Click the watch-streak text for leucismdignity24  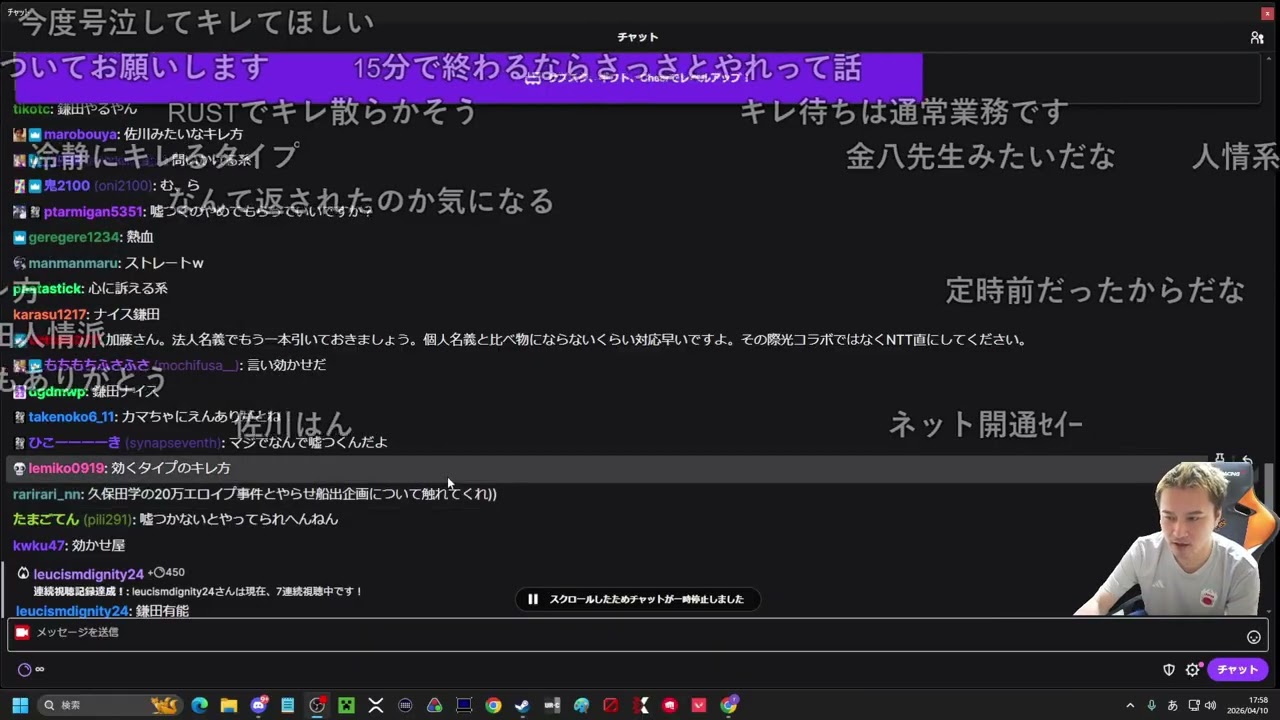[x=198, y=591]
